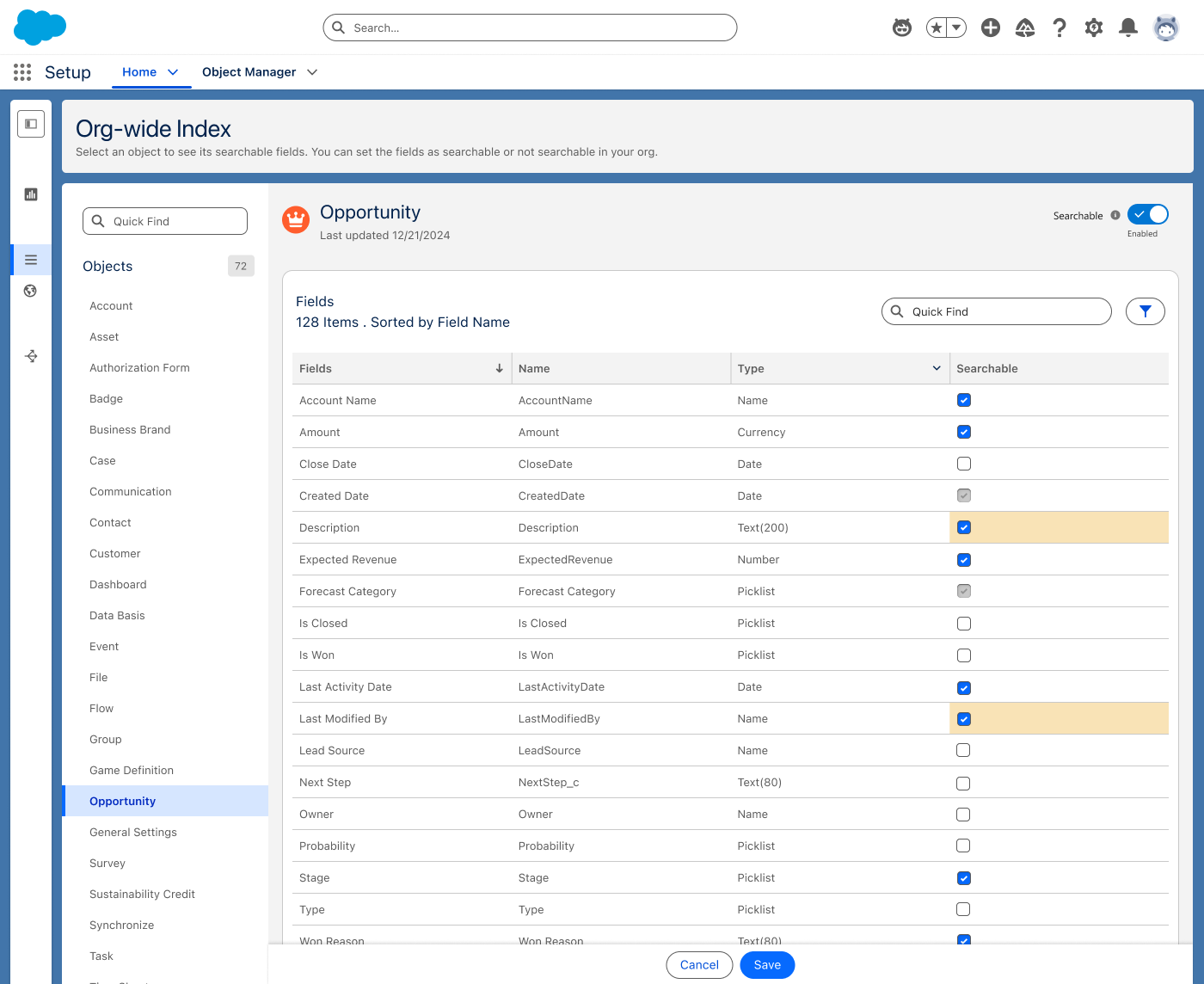Uncheck the Amount searchable checkbox
Viewport: 1204px width, 984px height.
click(964, 432)
